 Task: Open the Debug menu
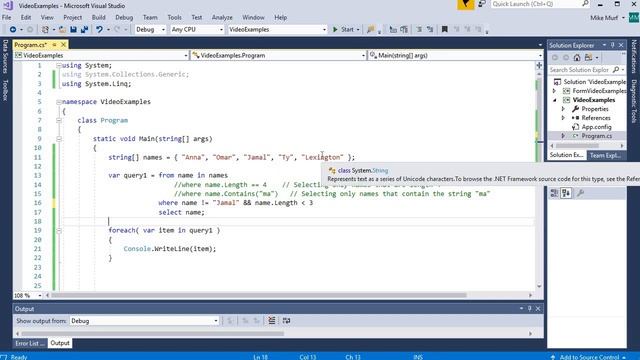pyautogui.click(x=124, y=18)
